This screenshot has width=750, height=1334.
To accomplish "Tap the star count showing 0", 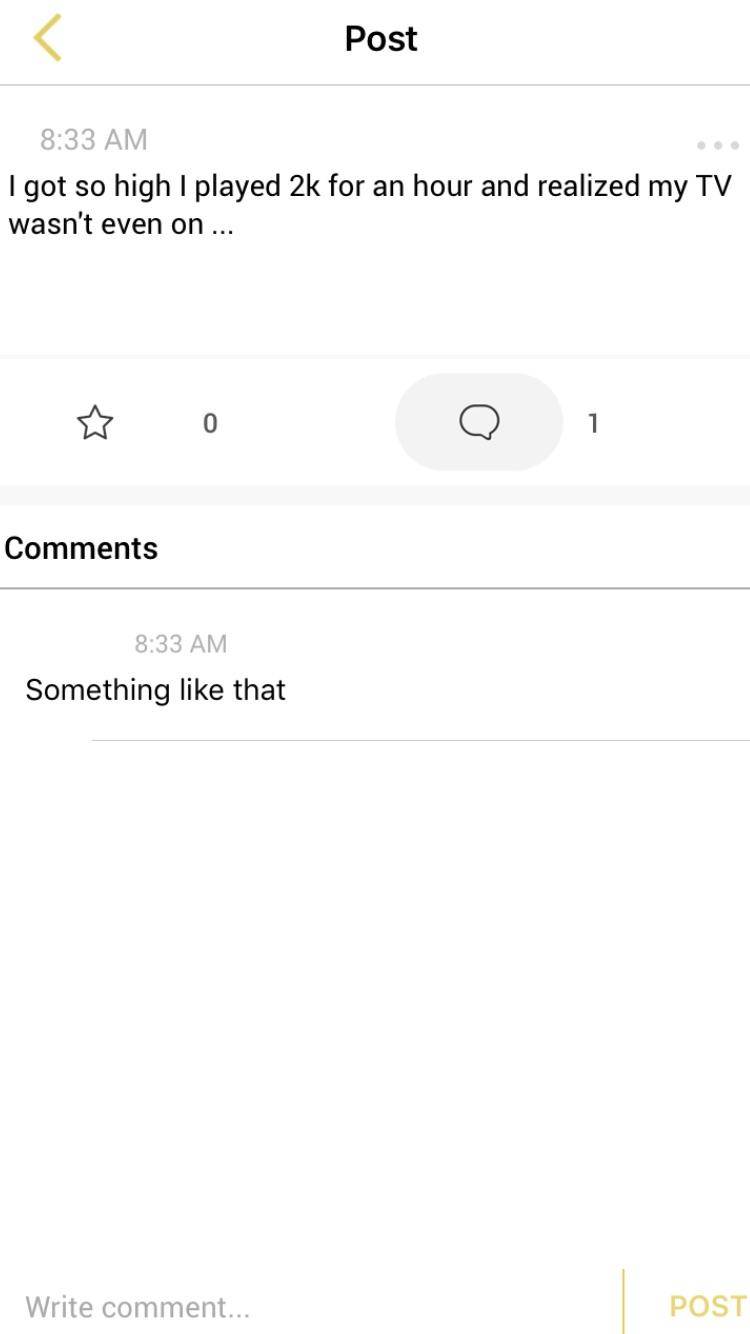I will click(x=209, y=423).
